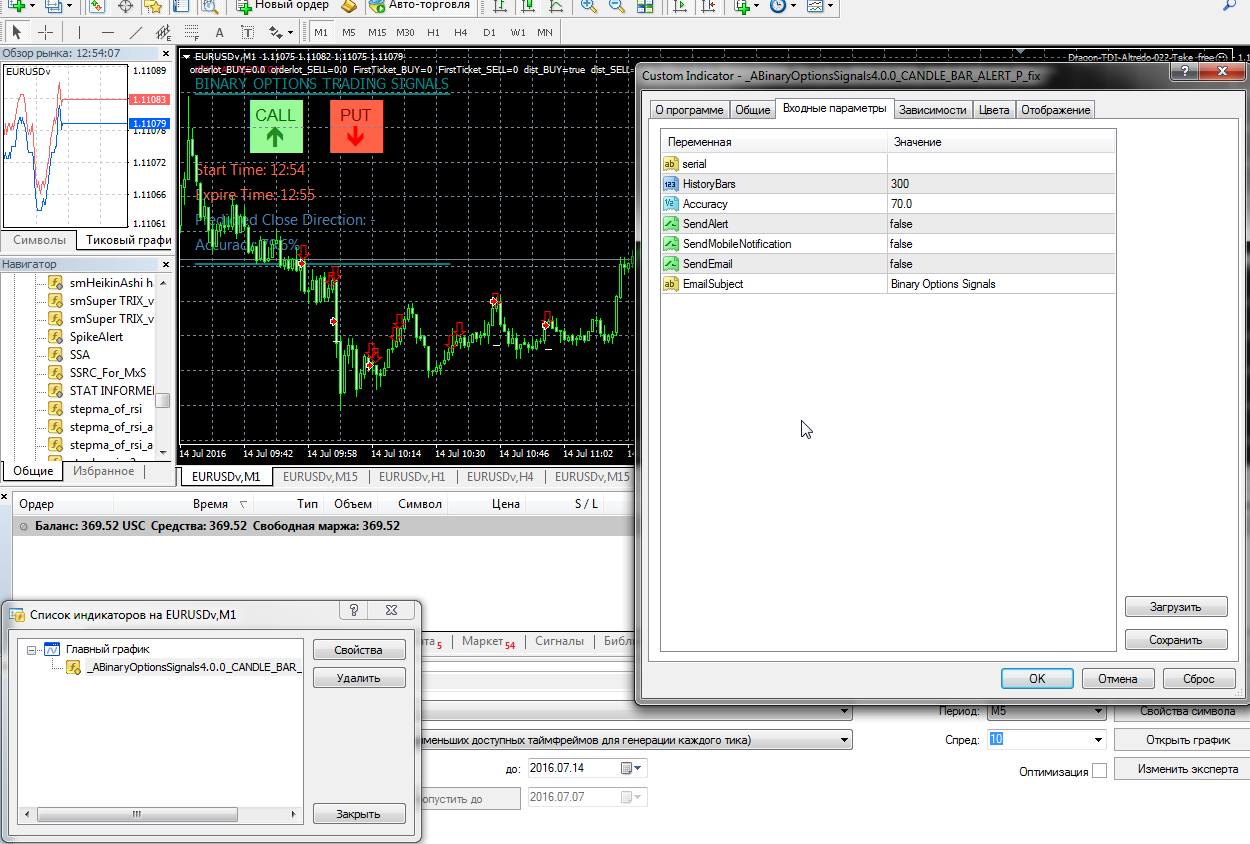Open the Спред dropdown list

pos(1098,740)
